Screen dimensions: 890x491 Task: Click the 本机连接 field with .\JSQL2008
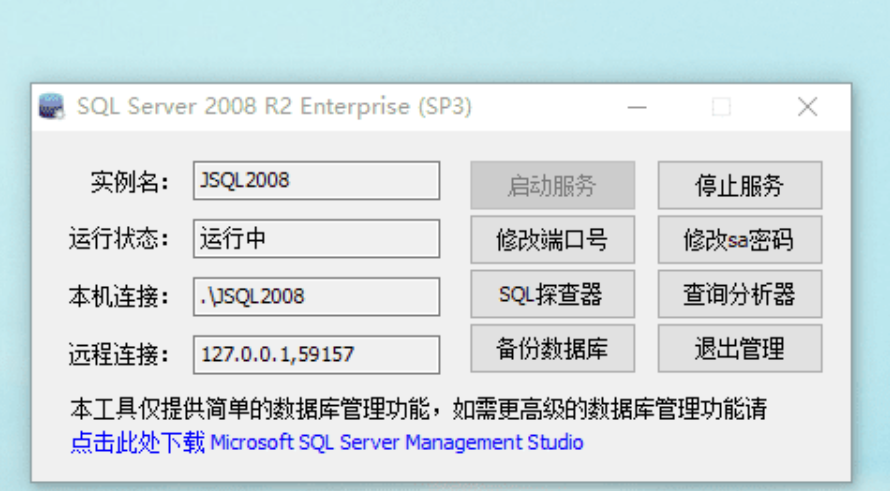click(316, 296)
